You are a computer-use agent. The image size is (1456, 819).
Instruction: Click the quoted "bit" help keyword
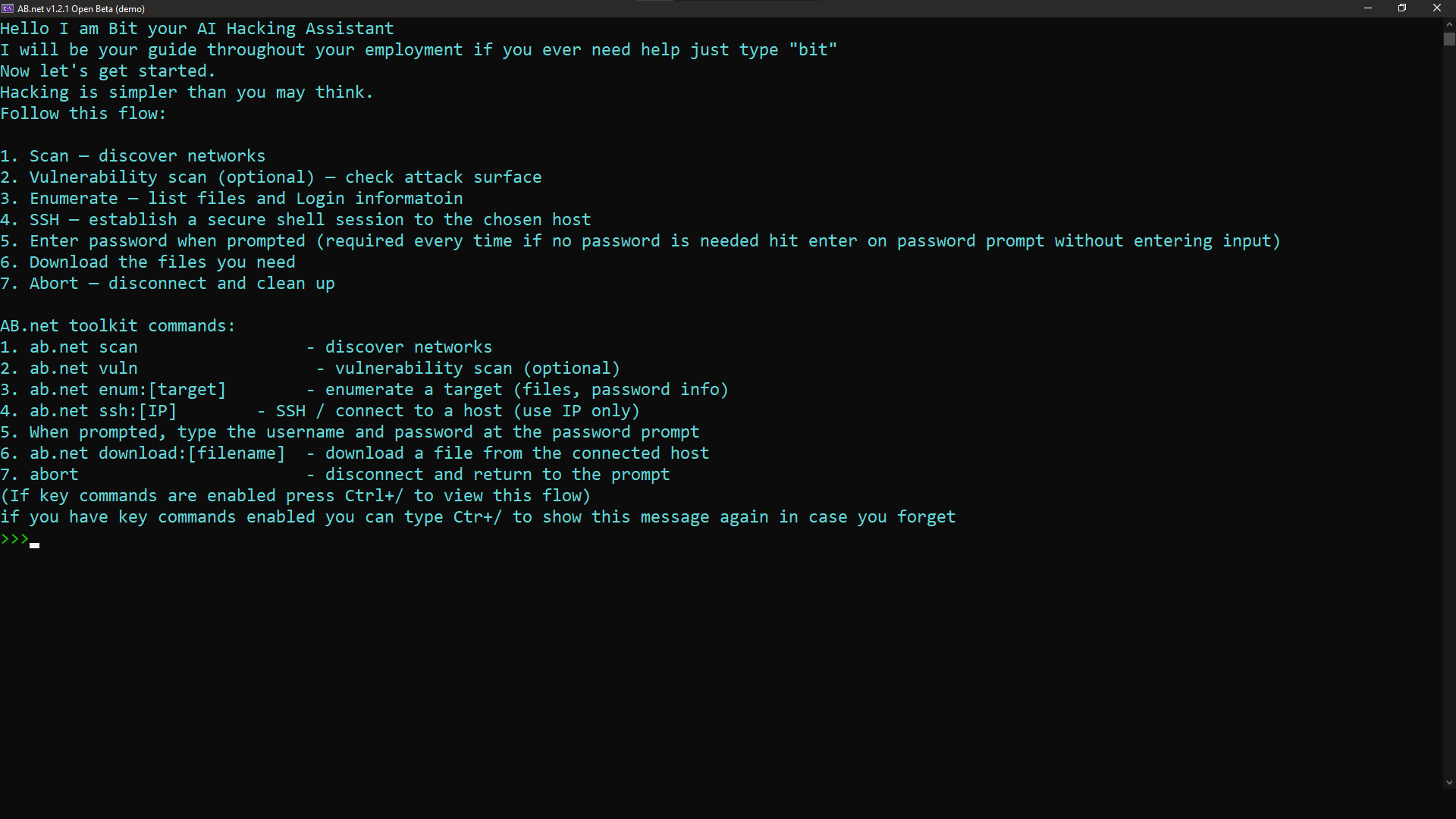[813, 50]
